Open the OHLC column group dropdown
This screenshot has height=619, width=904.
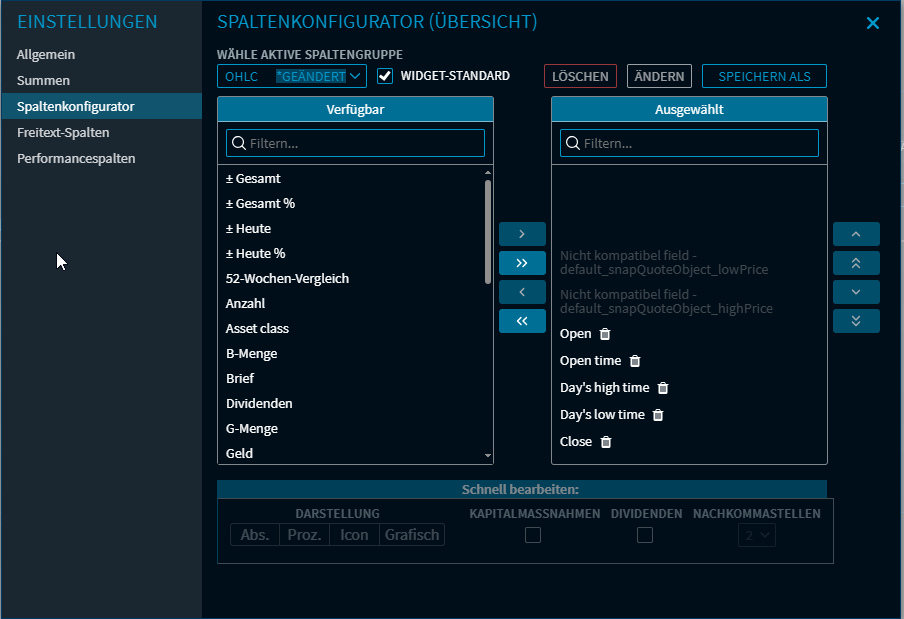(x=292, y=76)
